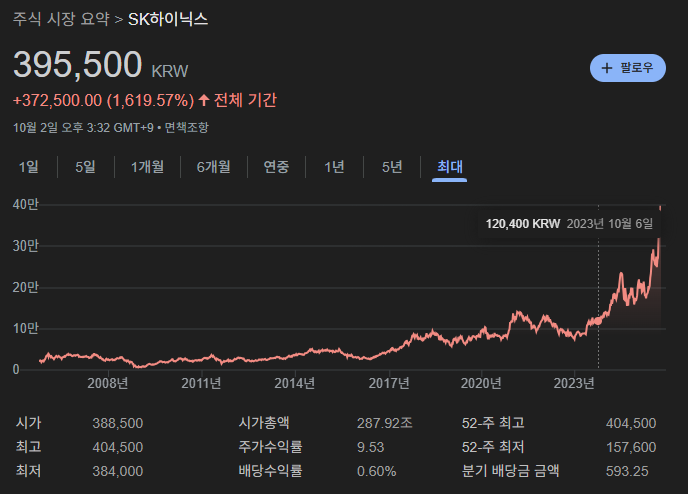This screenshot has height=494, width=688.
Task: Click the 52-주 최저 value 157,600
Action: [631, 447]
